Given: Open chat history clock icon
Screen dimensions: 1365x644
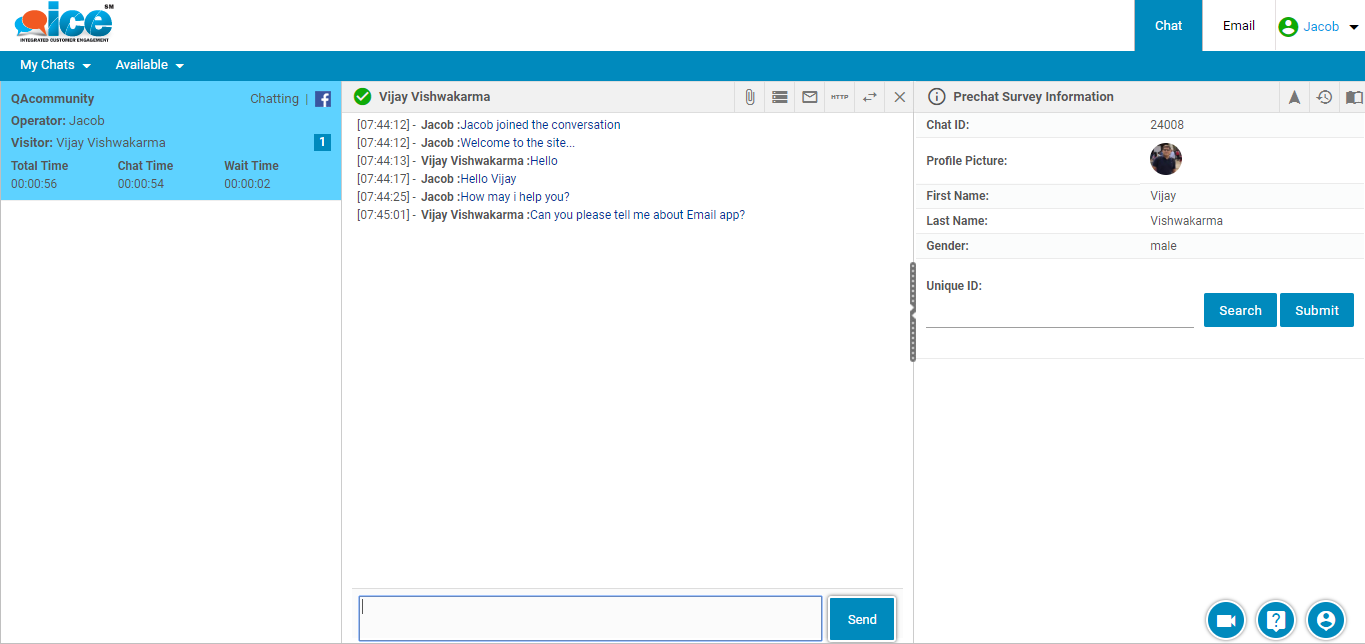Looking at the screenshot, I should (x=1324, y=97).
